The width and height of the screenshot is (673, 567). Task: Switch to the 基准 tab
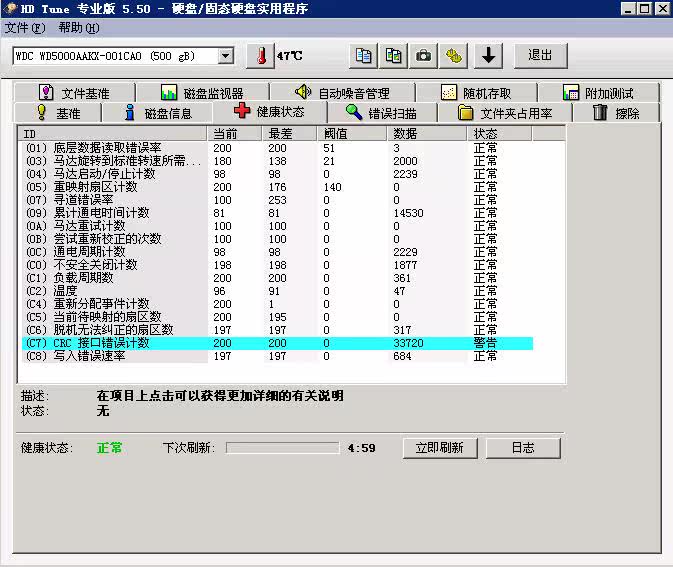coord(58,113)
